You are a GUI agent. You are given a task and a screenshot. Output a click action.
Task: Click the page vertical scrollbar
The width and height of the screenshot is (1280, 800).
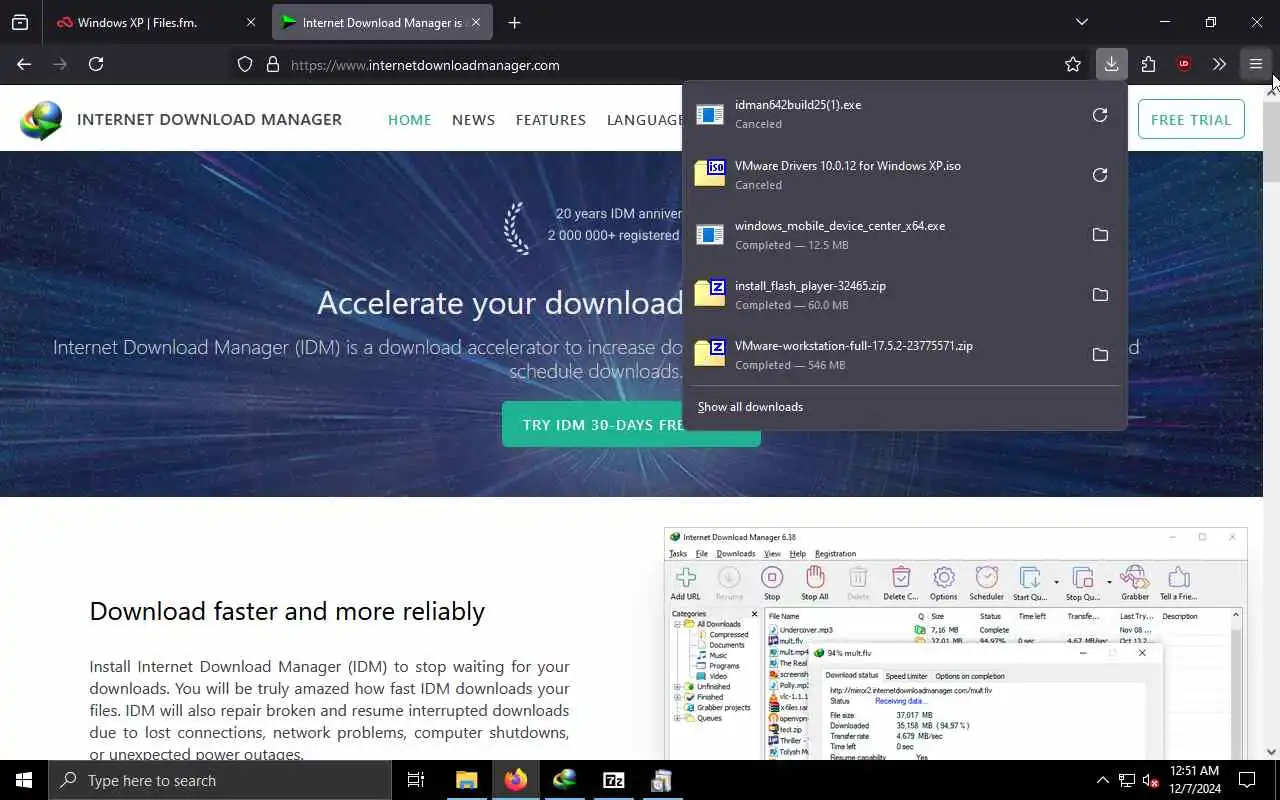point(1272,420)
